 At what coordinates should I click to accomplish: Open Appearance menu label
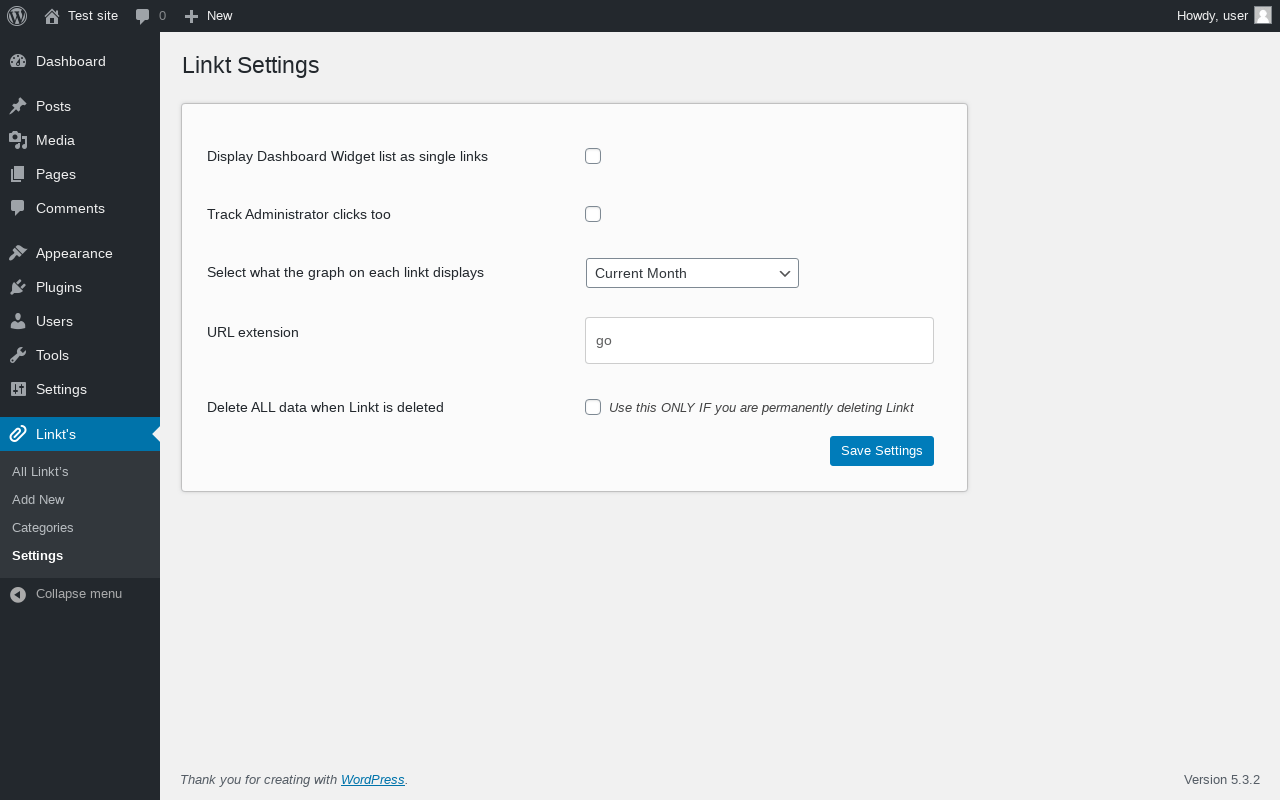(74, 253)
